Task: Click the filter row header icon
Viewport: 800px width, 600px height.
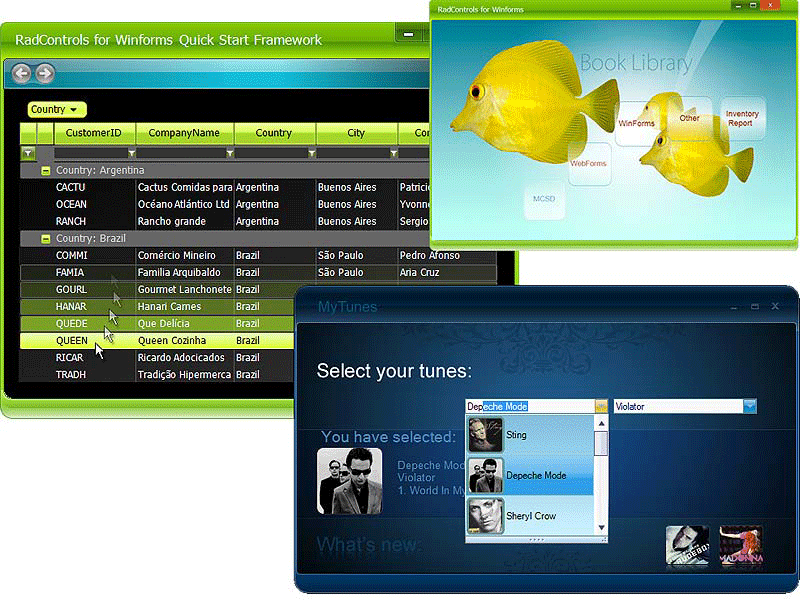Action: pyautogui.click(x=28, y=154)
